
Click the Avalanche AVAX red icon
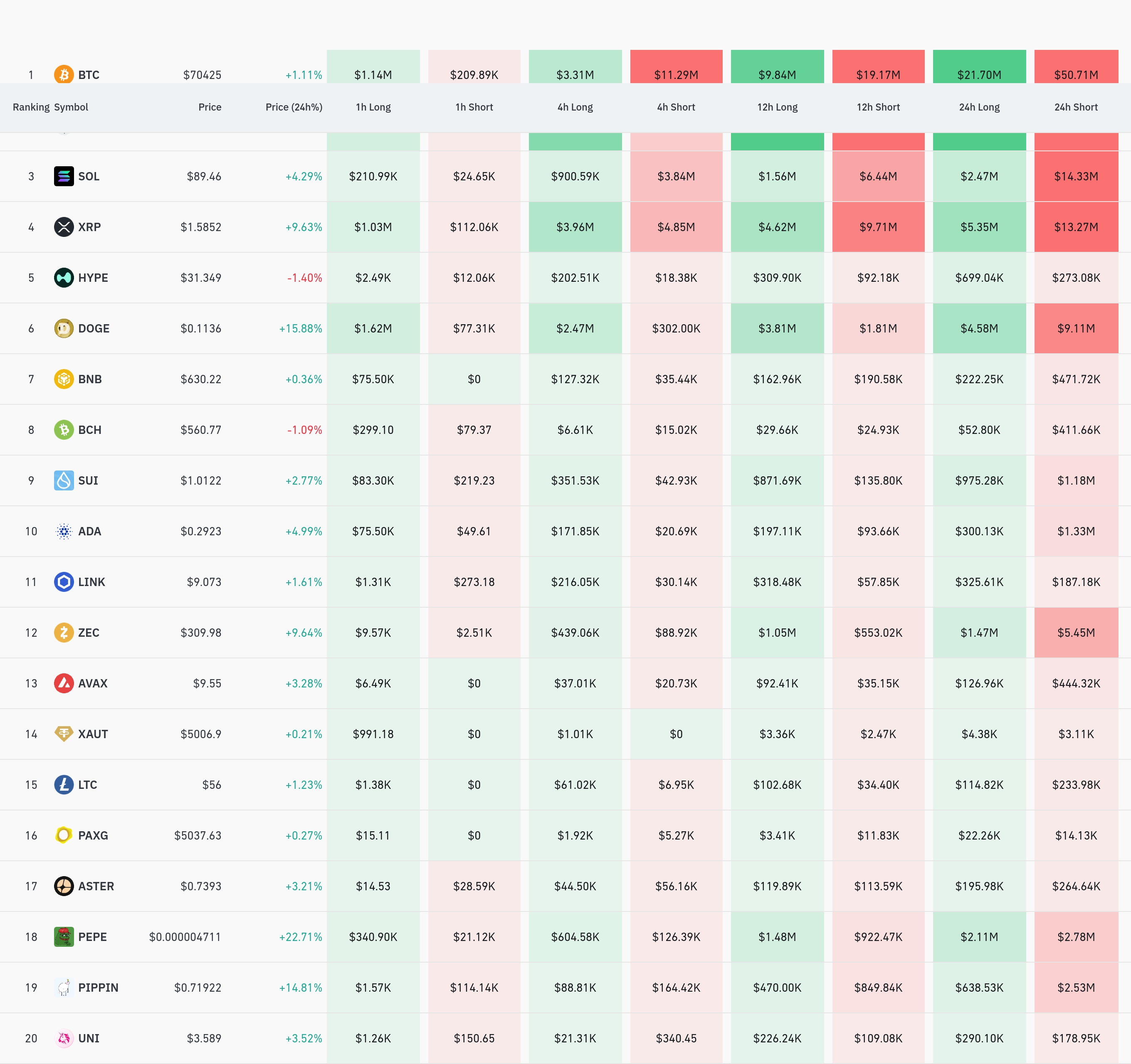64,683
